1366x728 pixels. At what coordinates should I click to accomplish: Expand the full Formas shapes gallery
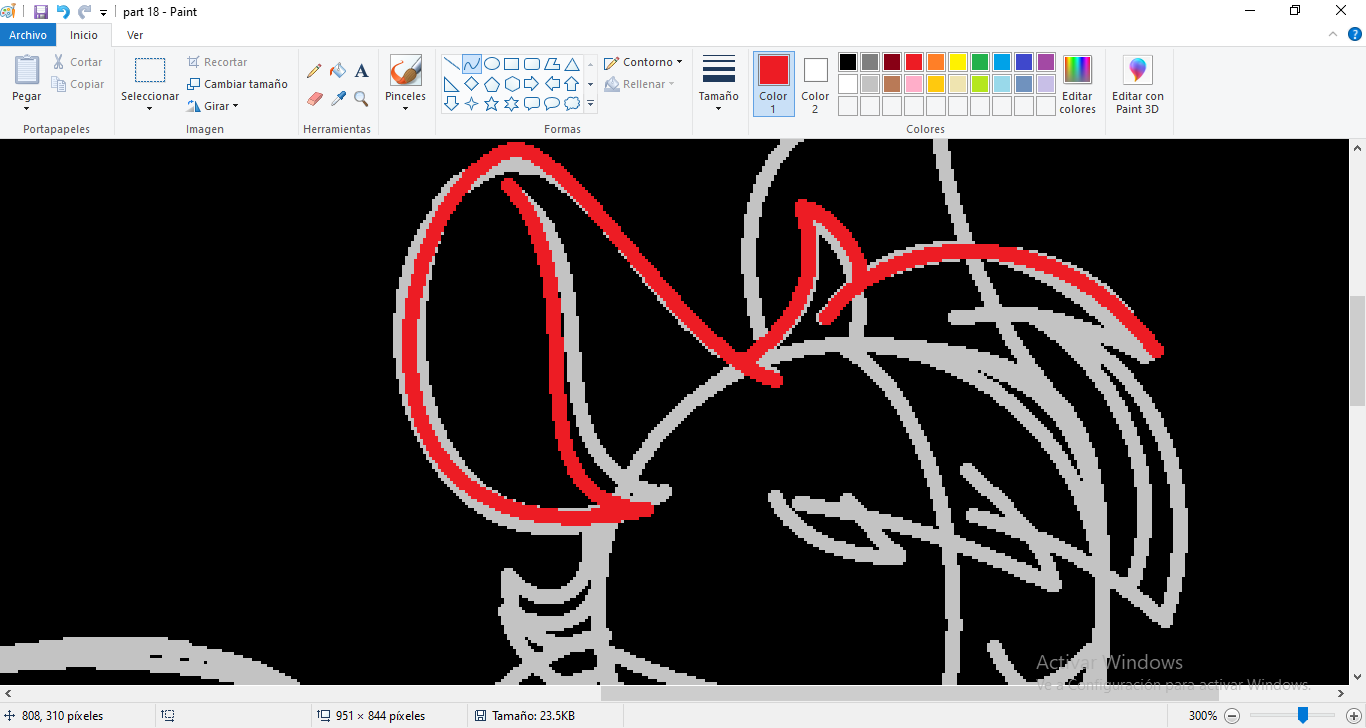[x=590, y=104]
